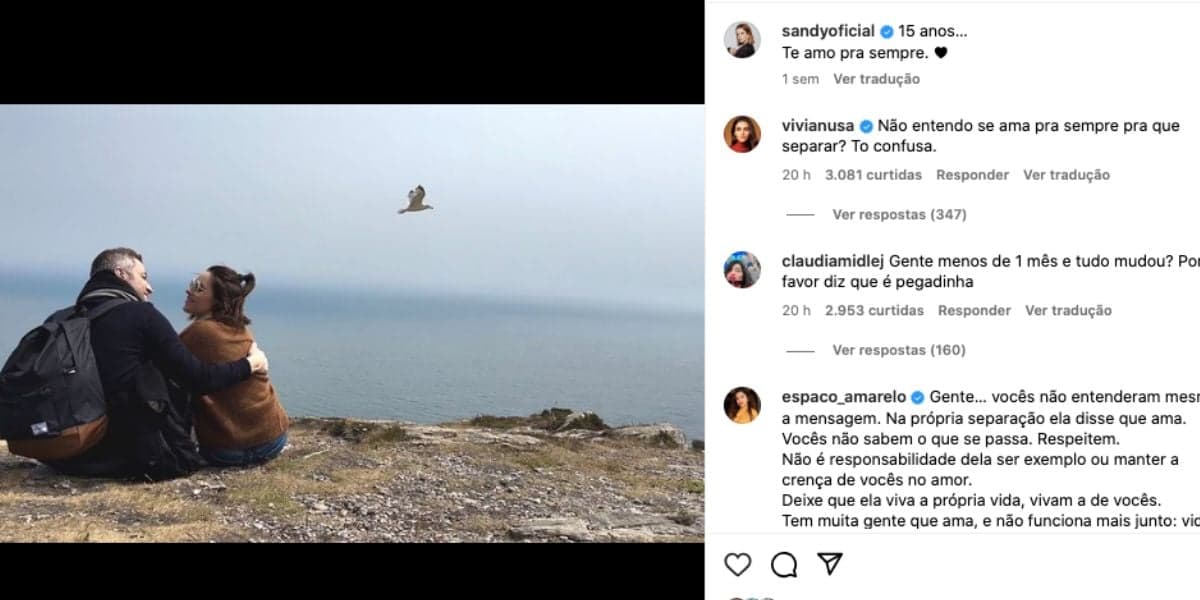Screen dimensions: 1200x600
Task: Click the verified badge beside sandyoficial
Action: tap(886, 32)
